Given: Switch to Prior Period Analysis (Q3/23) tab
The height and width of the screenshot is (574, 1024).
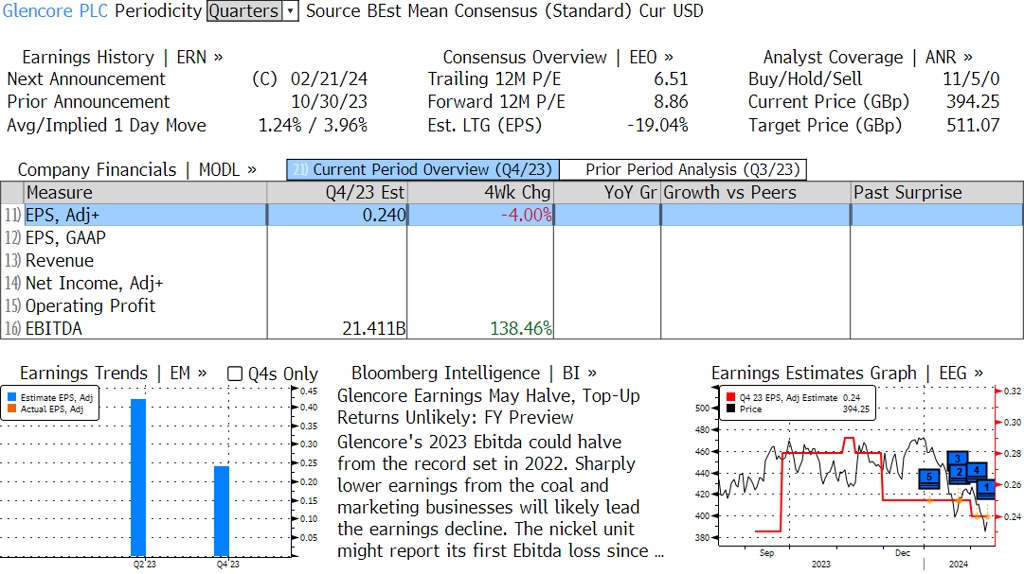Looking at the screenshot, I should (x=684, y=170).
